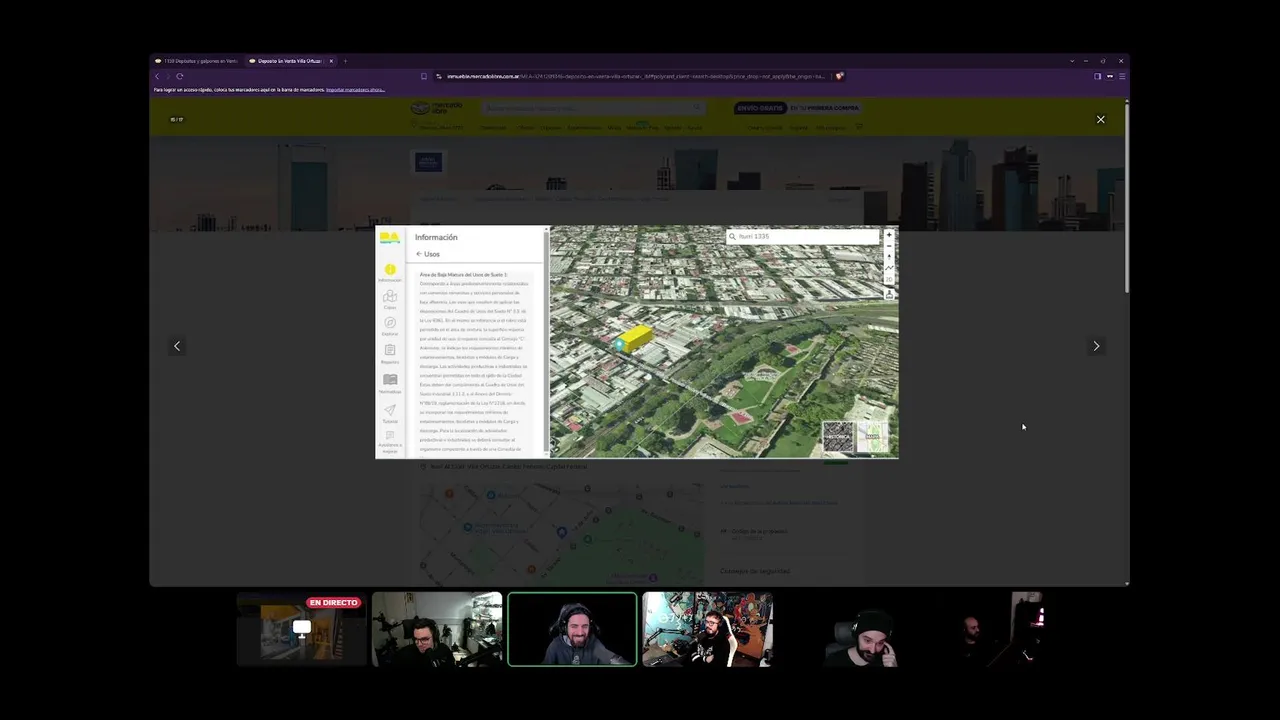1280x720 pixels.
Task: Open a new browser tab
Action: click(345, 61)
